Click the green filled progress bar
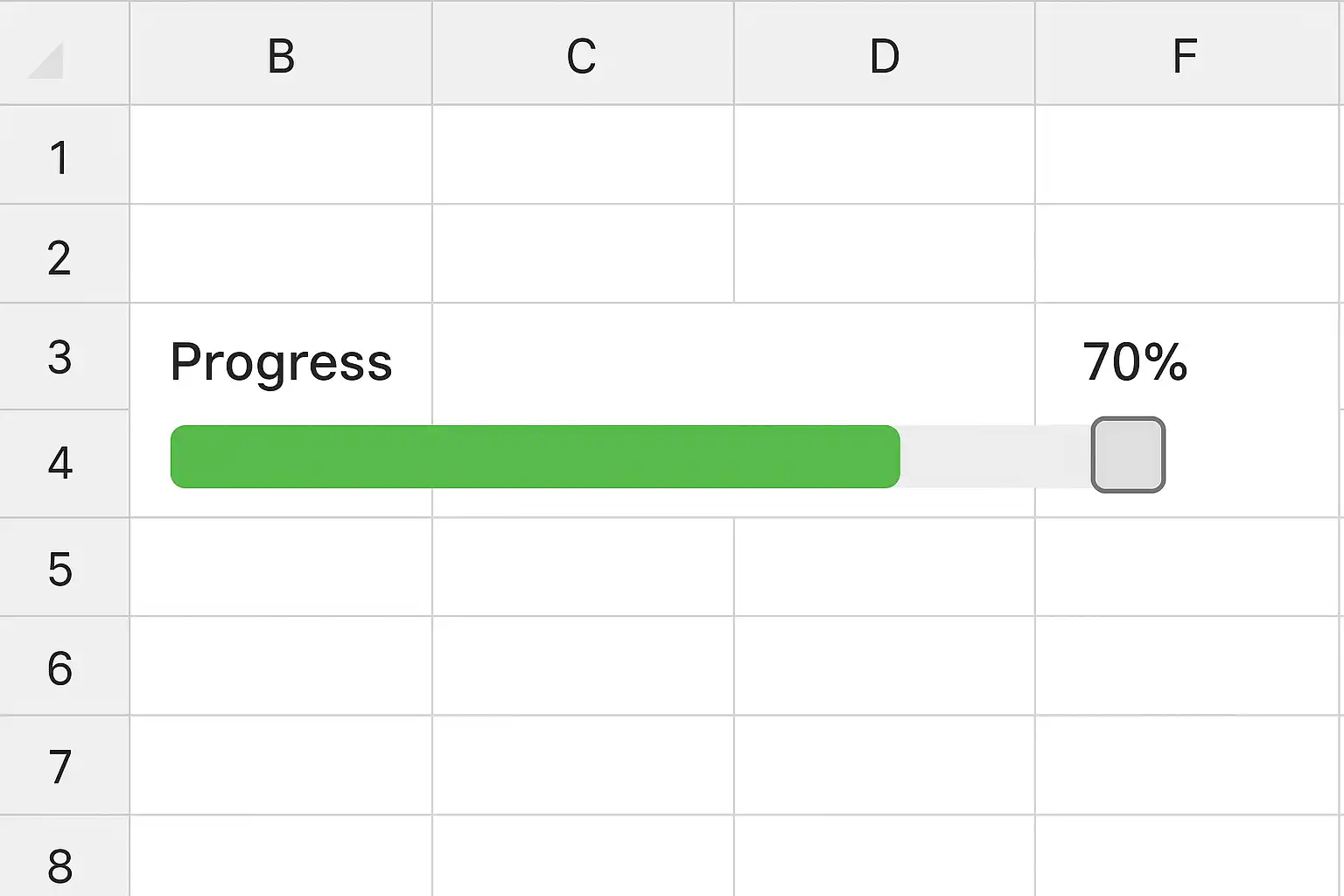1344x896 pixels. pos(535,457)
